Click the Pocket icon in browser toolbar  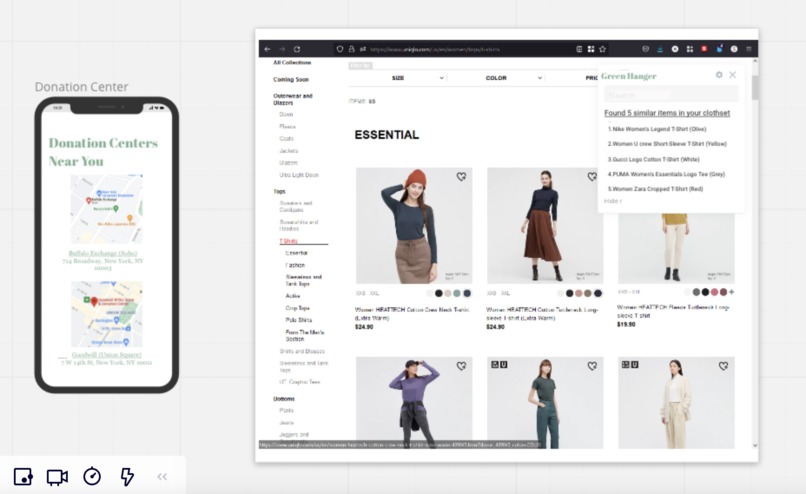(646, 49)
